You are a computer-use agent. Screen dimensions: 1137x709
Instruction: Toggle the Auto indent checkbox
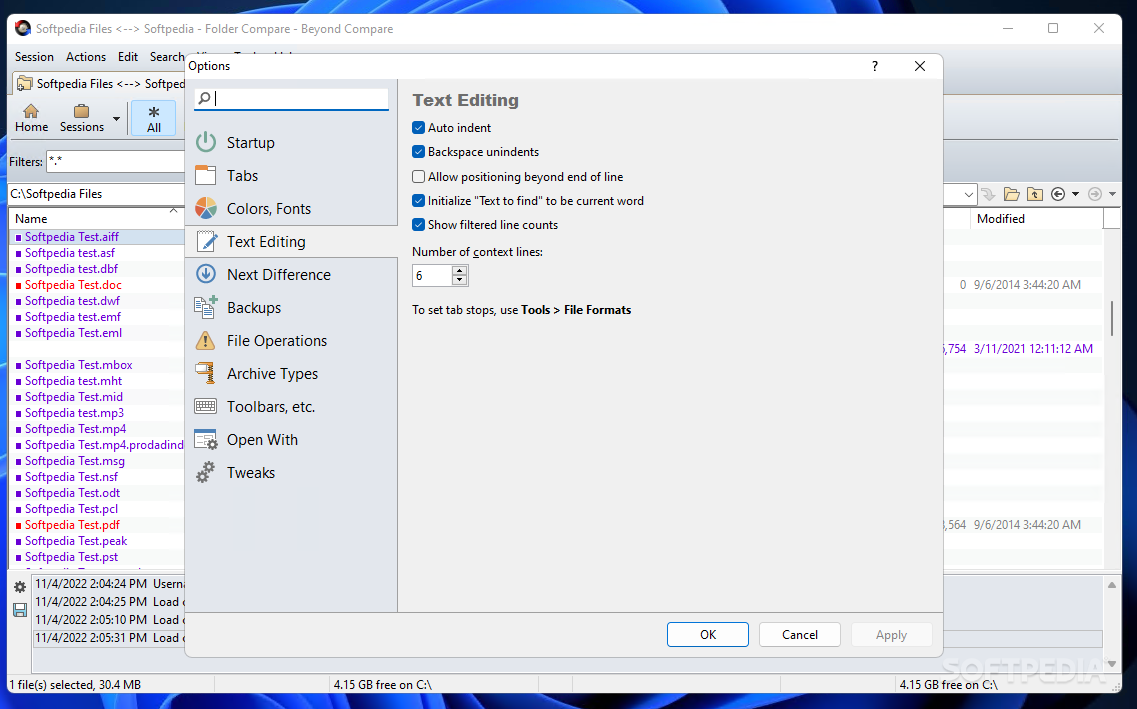click(x=418, y=128)
